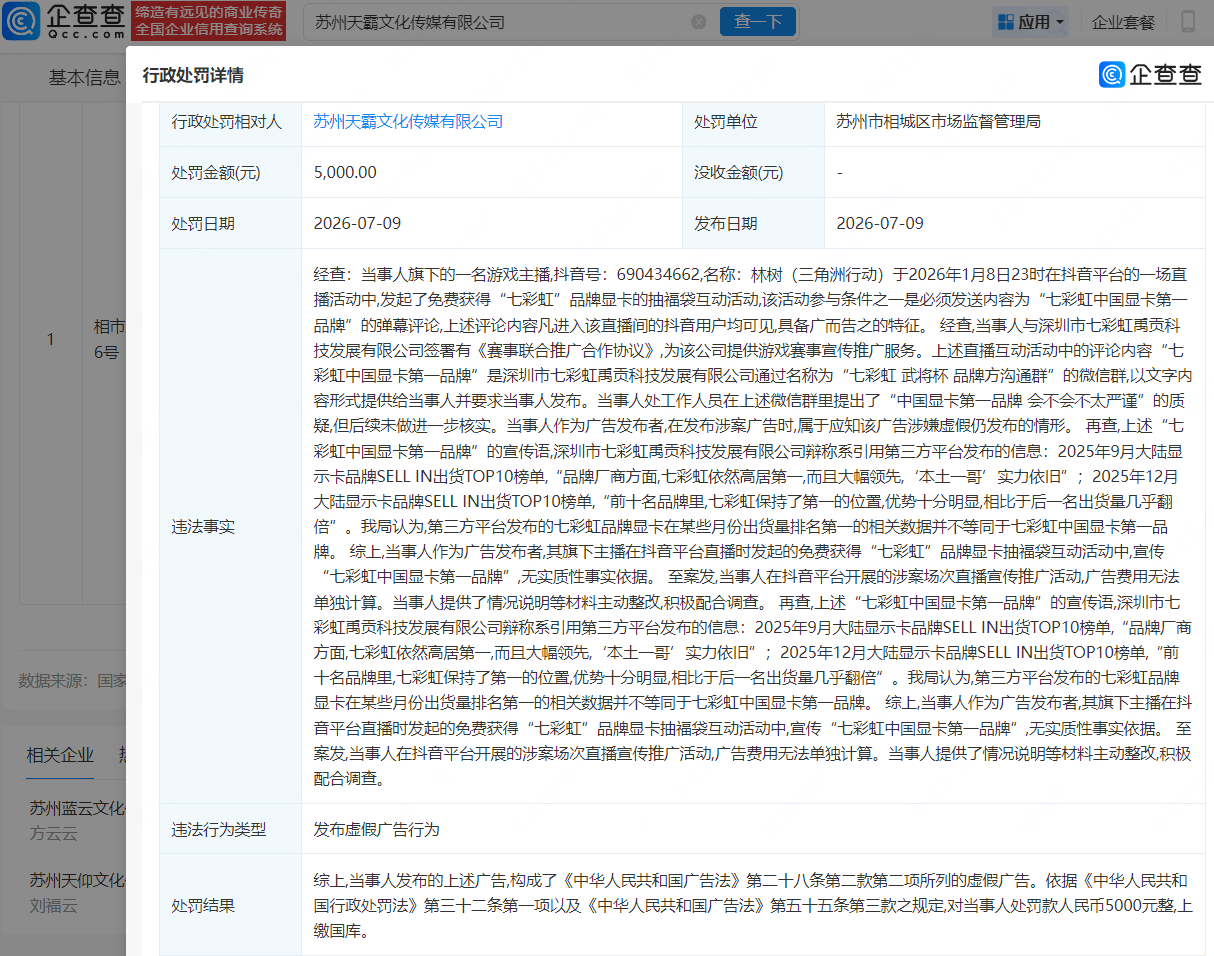The width and height of the screenshot is (1214, 956).
Task: Click the red slogan banner beside the logo
Action: coord(209,21)
